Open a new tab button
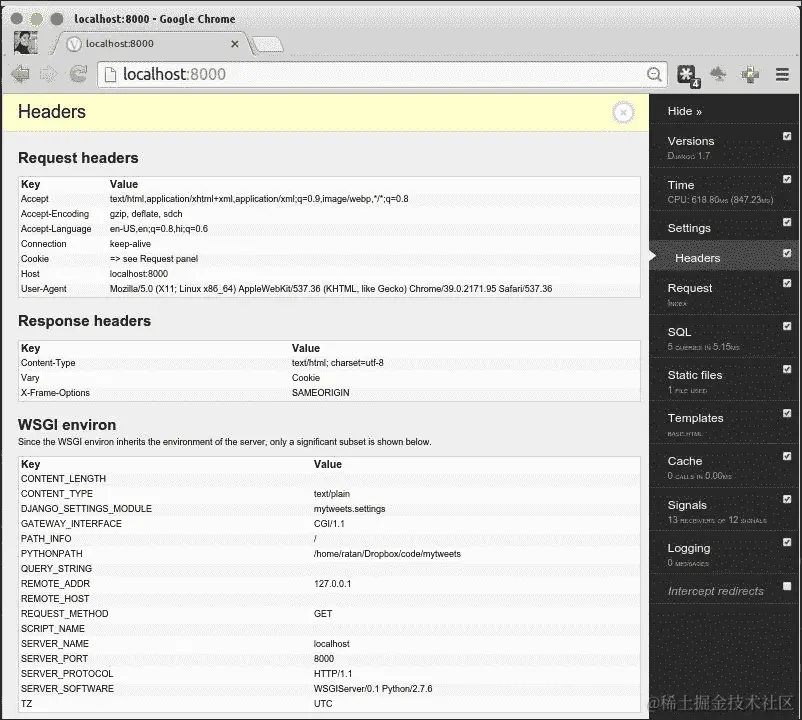Image resolution: width=802 pixels, height=720 pixels. (x=268, y=45)
